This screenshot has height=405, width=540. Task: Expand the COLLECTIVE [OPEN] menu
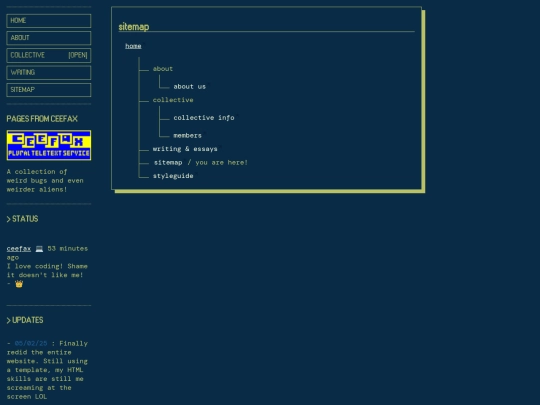click(49, 55)
